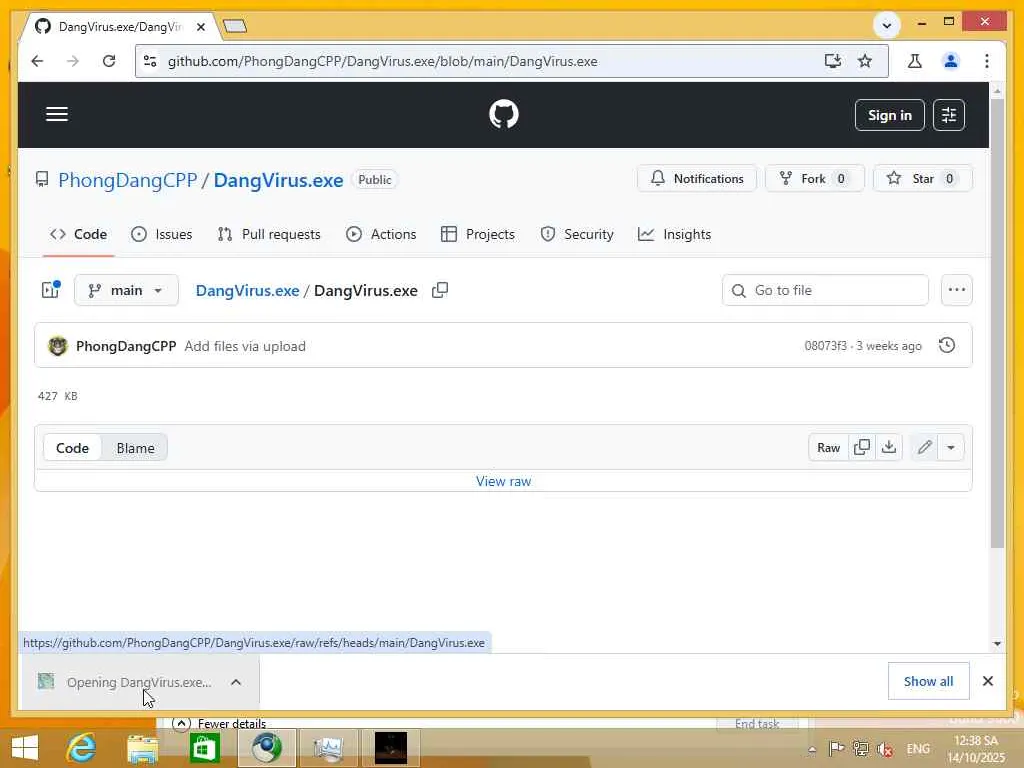Close the DangVirus.exe browser tab

[201, 27]
